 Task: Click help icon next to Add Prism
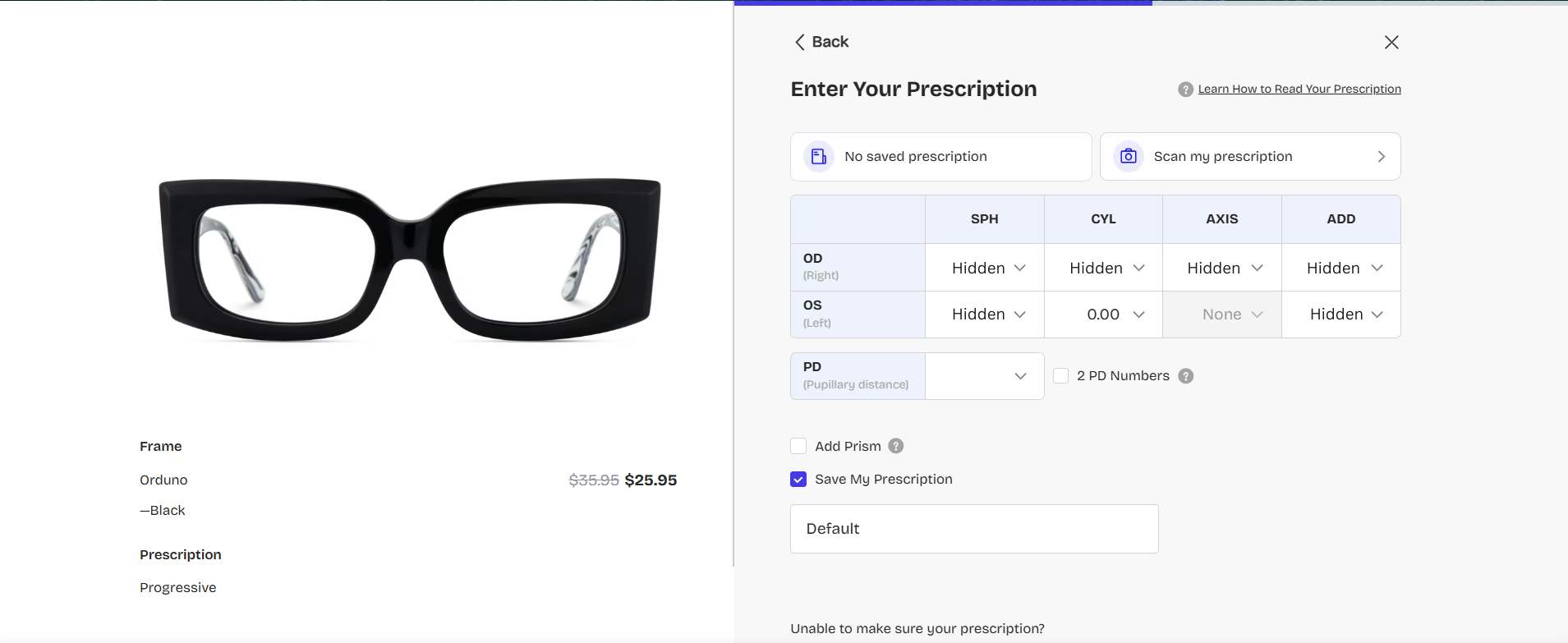(896, 446)
